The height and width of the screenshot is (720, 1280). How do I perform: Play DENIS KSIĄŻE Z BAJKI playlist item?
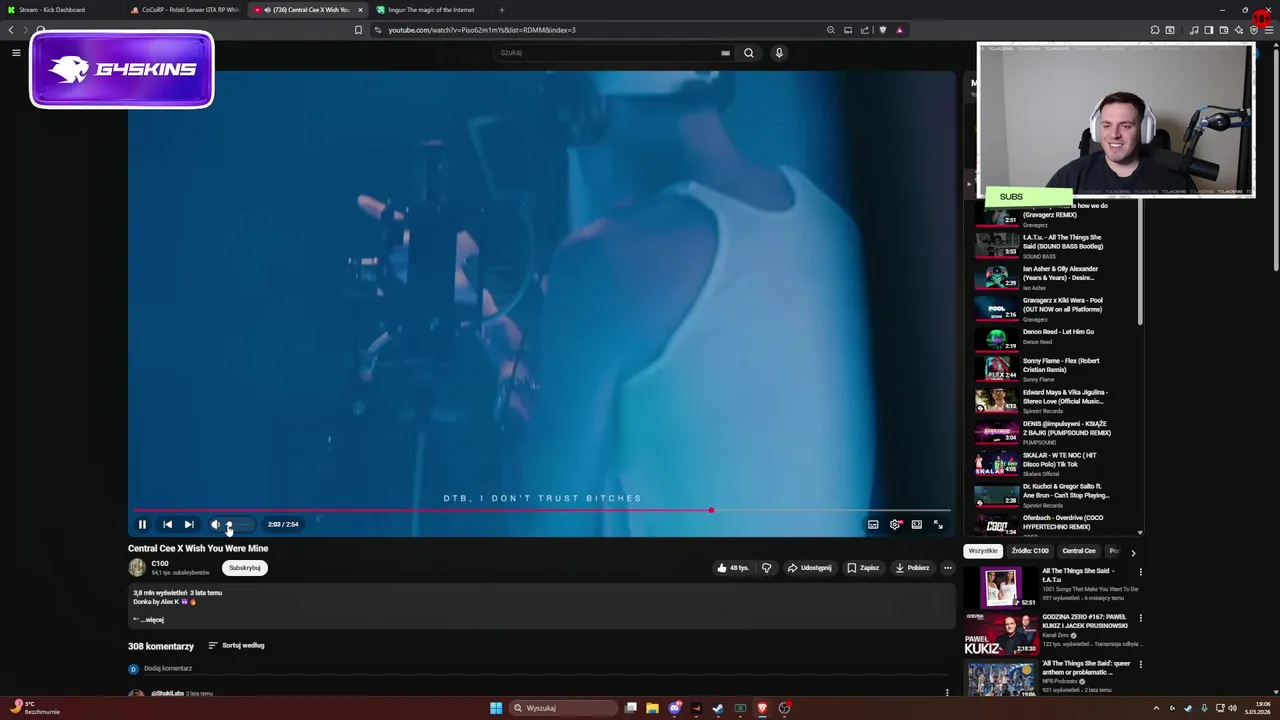point(1055,434)
